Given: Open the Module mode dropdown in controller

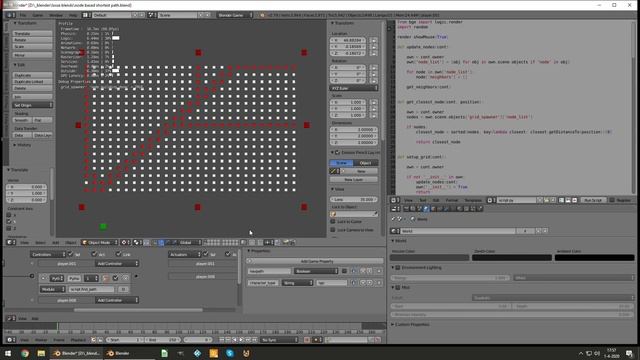Looking at the screenshot, I should click(53, 289).
